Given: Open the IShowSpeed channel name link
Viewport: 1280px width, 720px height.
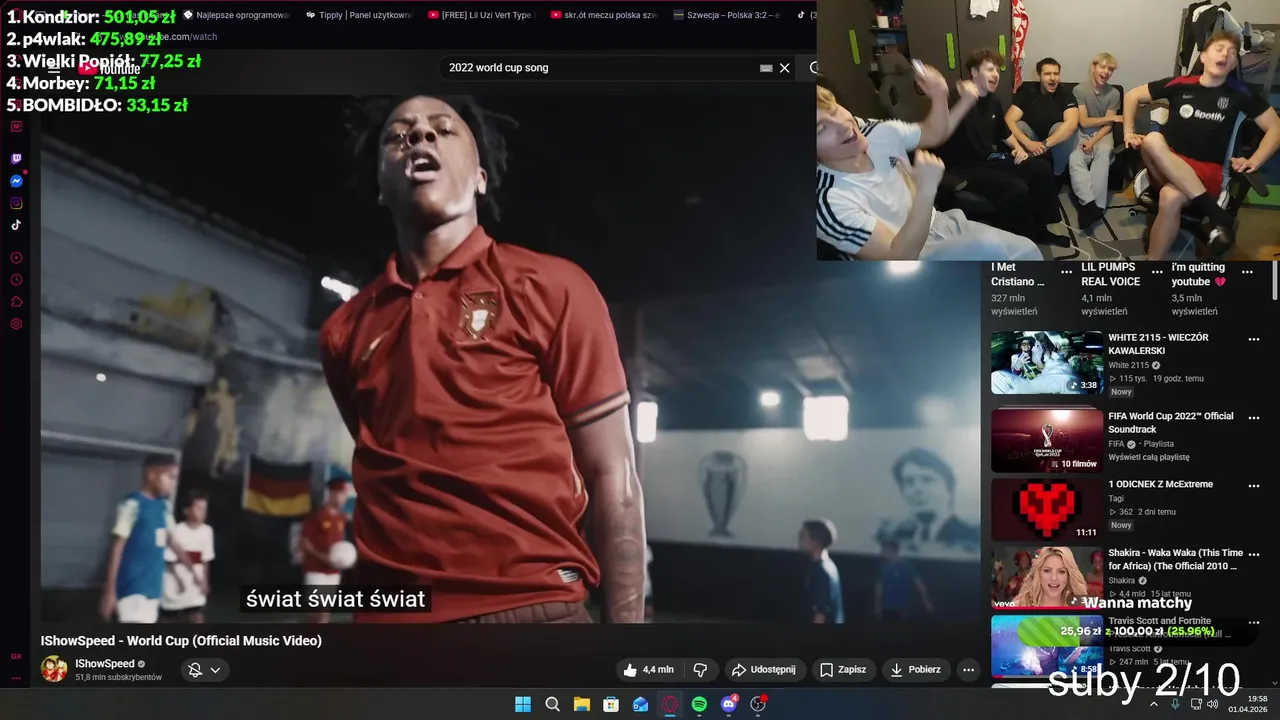Looking at the screenshot, I should point(105,664).
